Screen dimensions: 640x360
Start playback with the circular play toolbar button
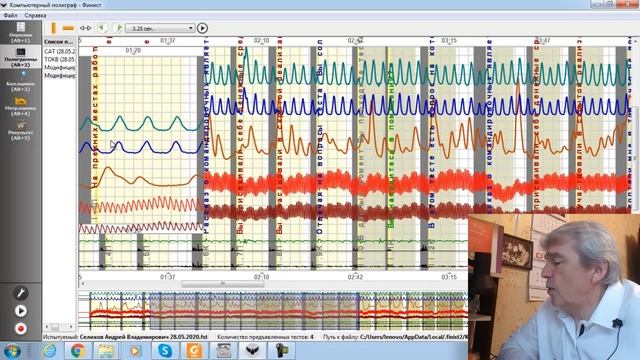[202, 28]
